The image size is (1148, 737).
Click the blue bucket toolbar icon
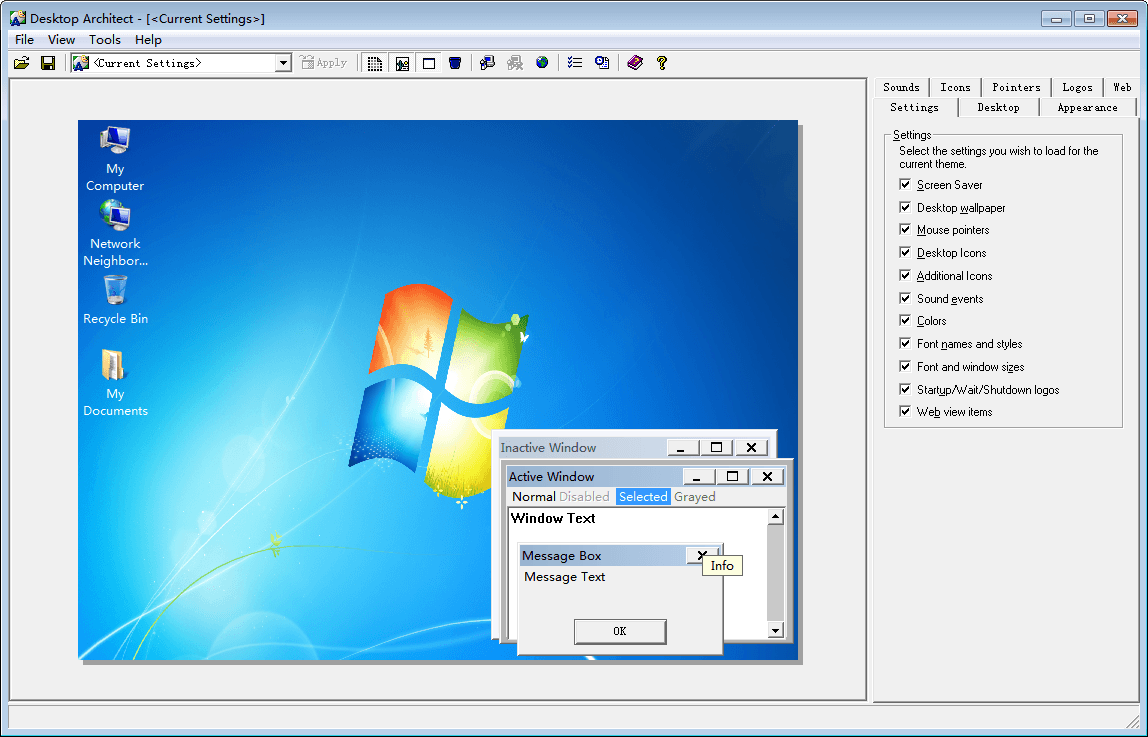(455, 63)
